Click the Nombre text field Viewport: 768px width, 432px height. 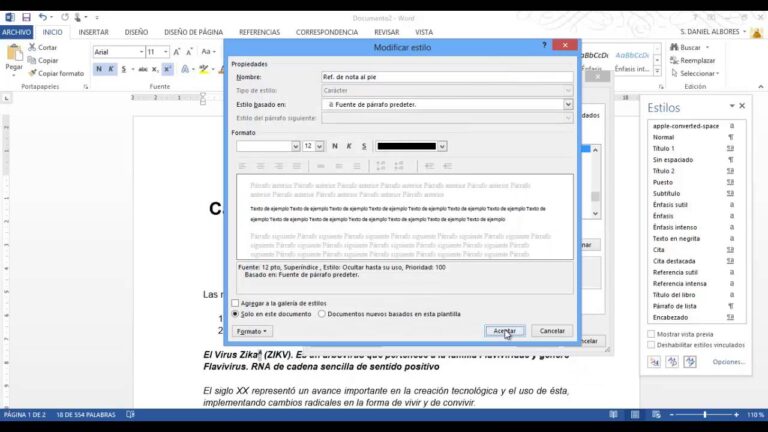[x=447, y=77]
